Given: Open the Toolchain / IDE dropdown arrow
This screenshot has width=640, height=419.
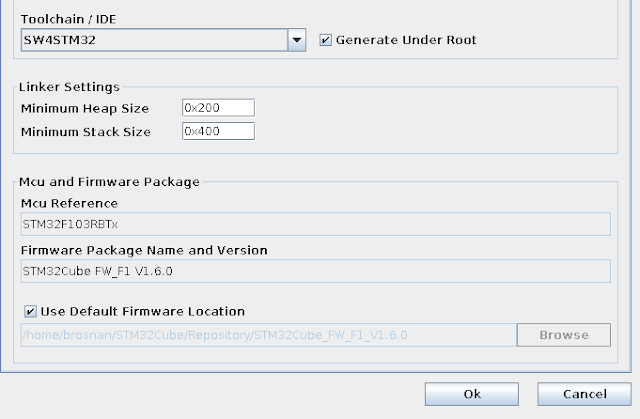Looking at the screenshot, I should click(x=297, y=40).
